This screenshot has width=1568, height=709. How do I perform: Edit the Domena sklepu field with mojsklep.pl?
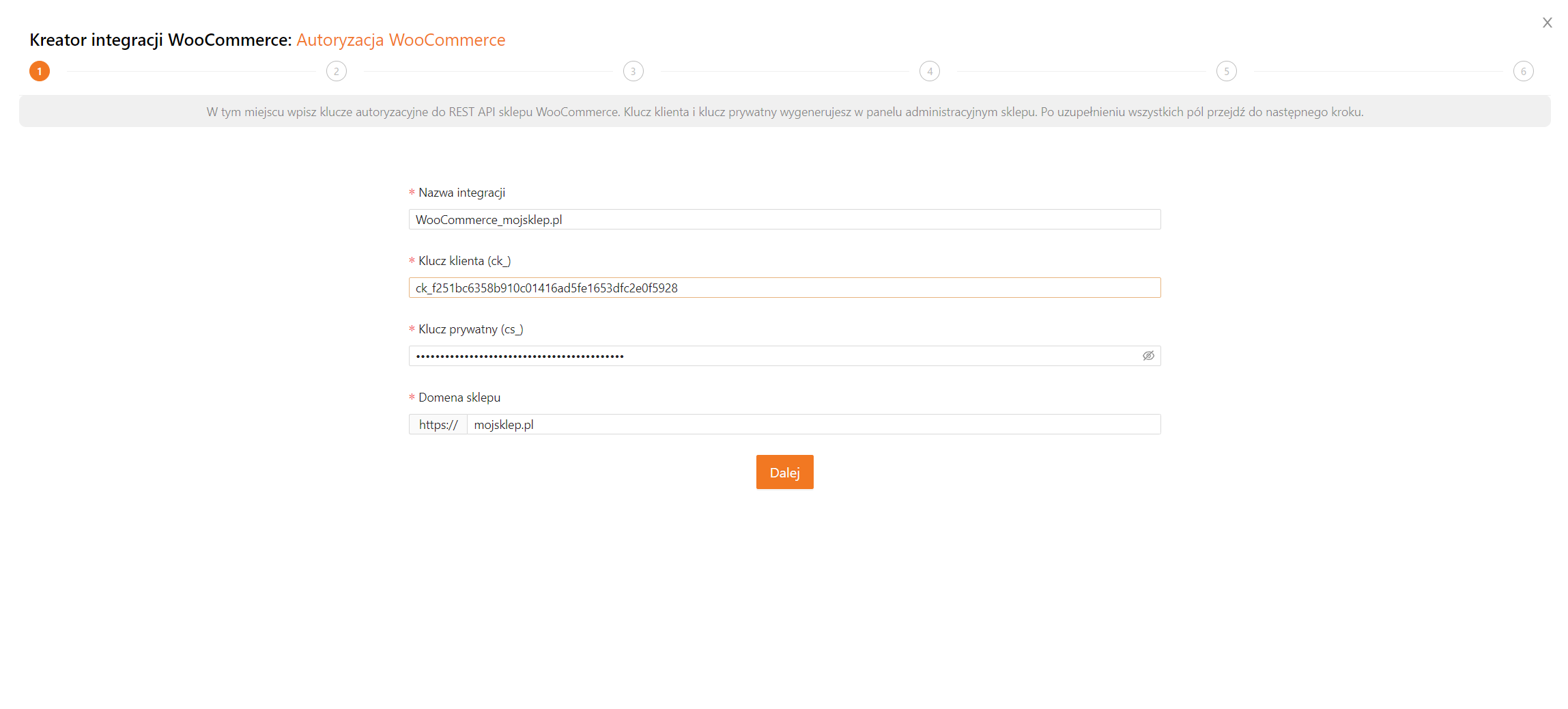[x=812, y=424]
